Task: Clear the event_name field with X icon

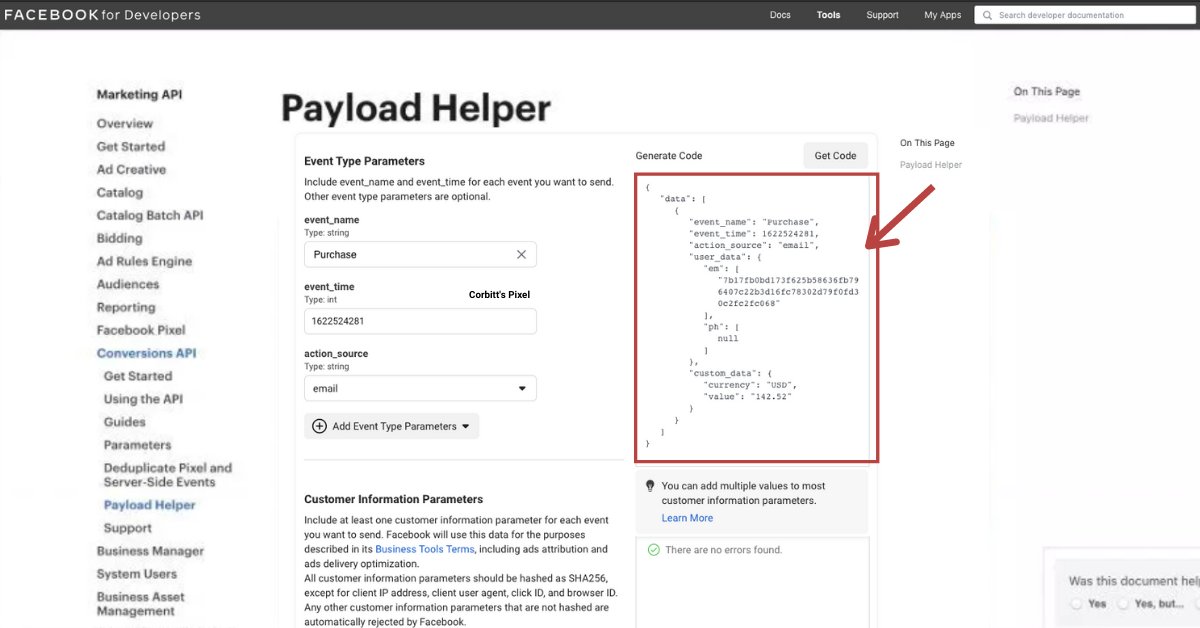Action: [521, 254]
